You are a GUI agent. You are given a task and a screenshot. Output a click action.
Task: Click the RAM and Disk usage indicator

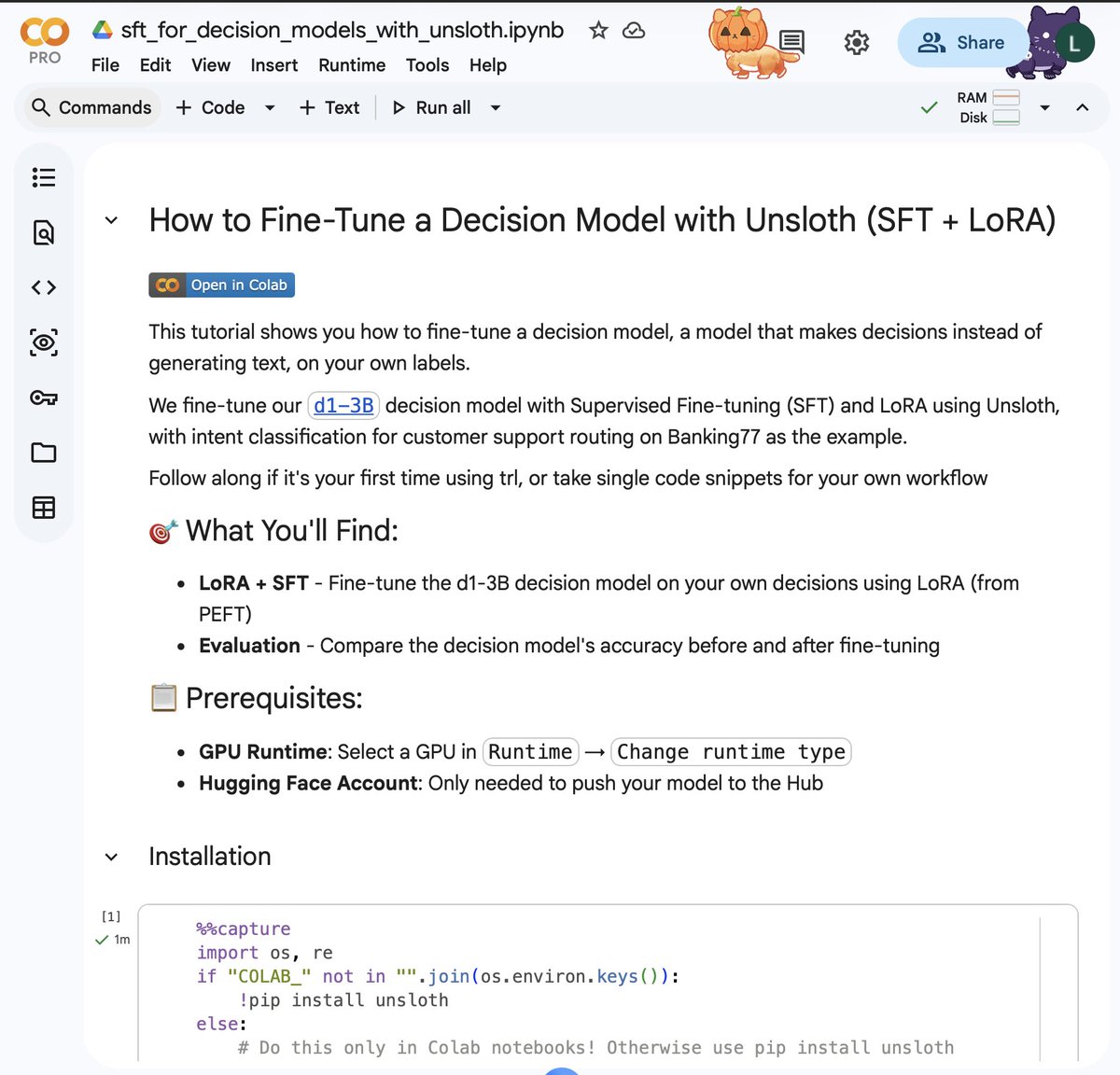pyautogui.click(x=988, y=107)
